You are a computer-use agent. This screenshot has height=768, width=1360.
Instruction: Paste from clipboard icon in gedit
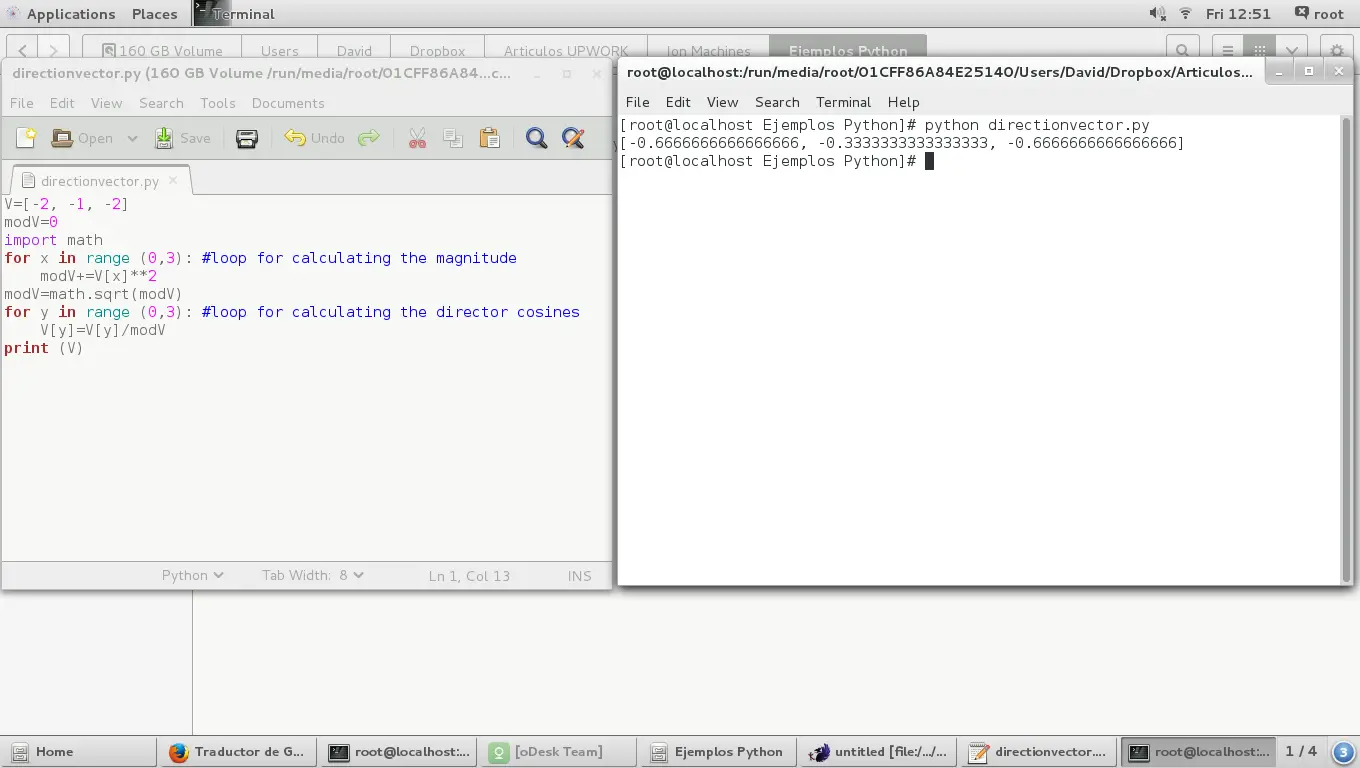[x=489, y=138]
